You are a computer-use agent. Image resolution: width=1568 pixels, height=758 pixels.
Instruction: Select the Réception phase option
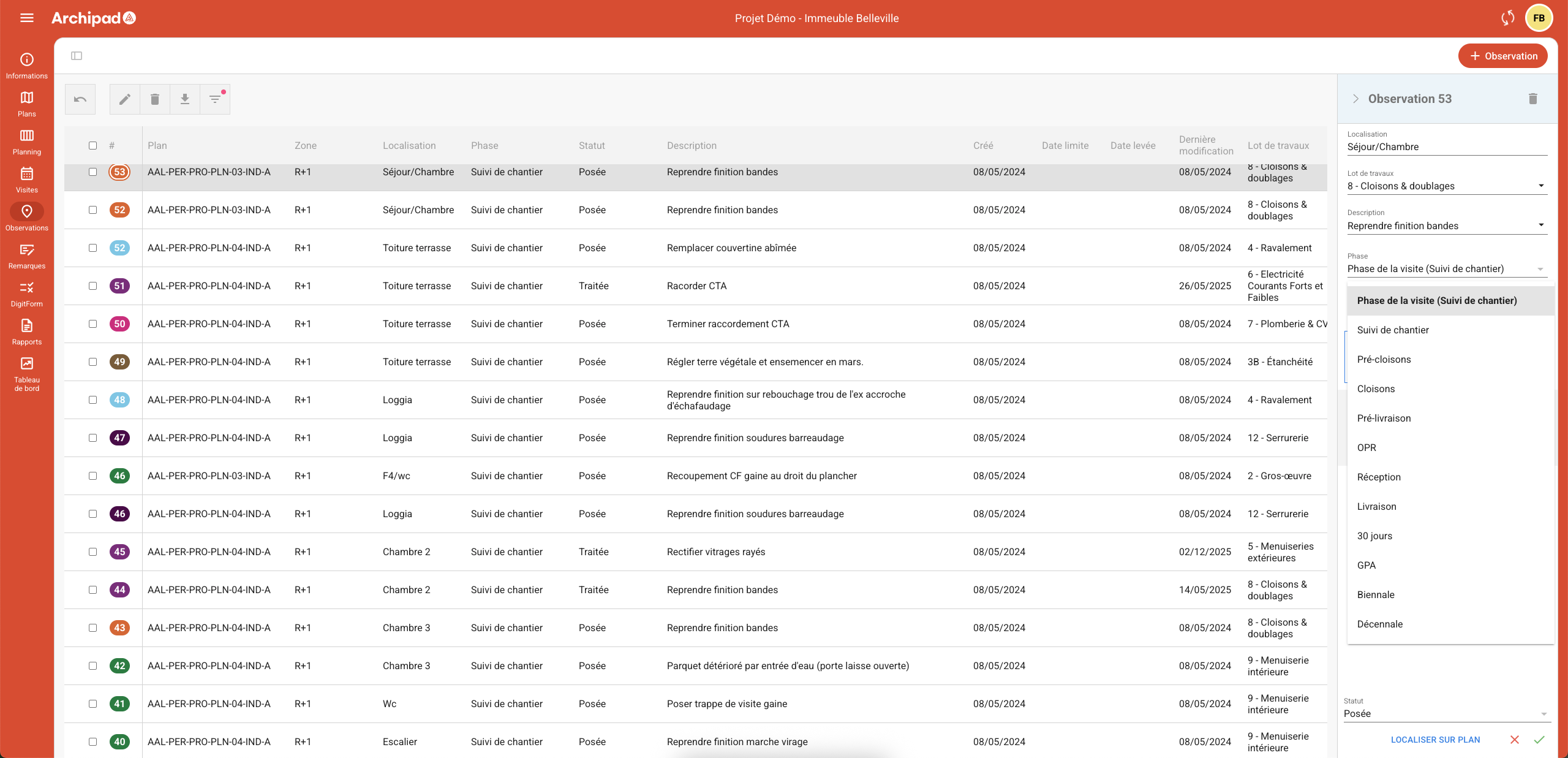pos(1379,477)
